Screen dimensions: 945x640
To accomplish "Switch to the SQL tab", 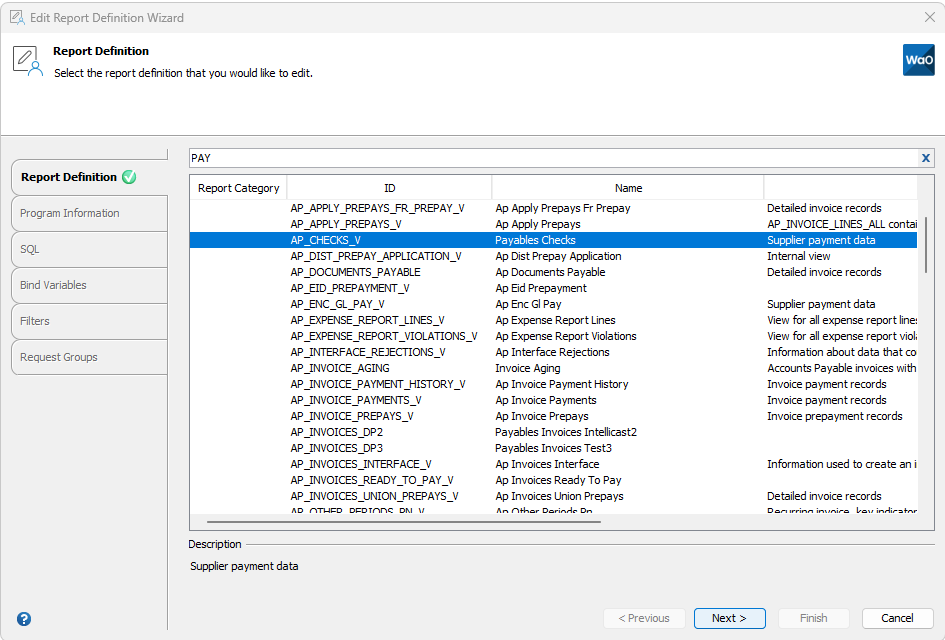I will point(30,249).
